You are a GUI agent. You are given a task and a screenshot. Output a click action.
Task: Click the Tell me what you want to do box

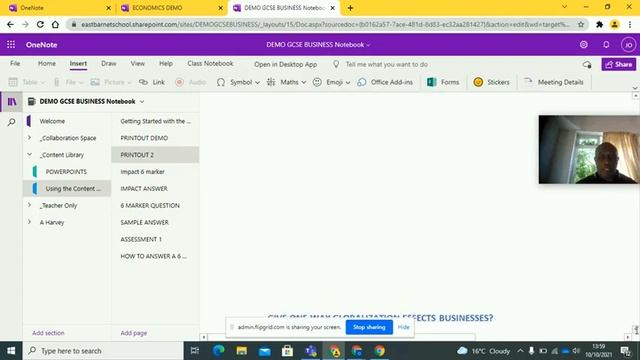coord(380,64)
